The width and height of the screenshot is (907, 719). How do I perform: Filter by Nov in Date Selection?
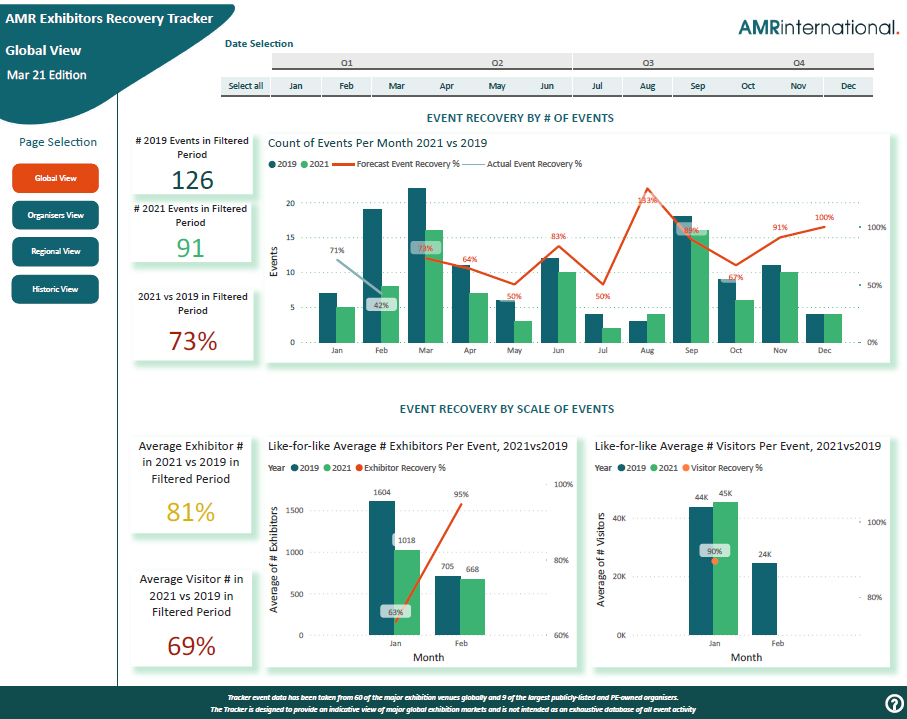(798, 86)
